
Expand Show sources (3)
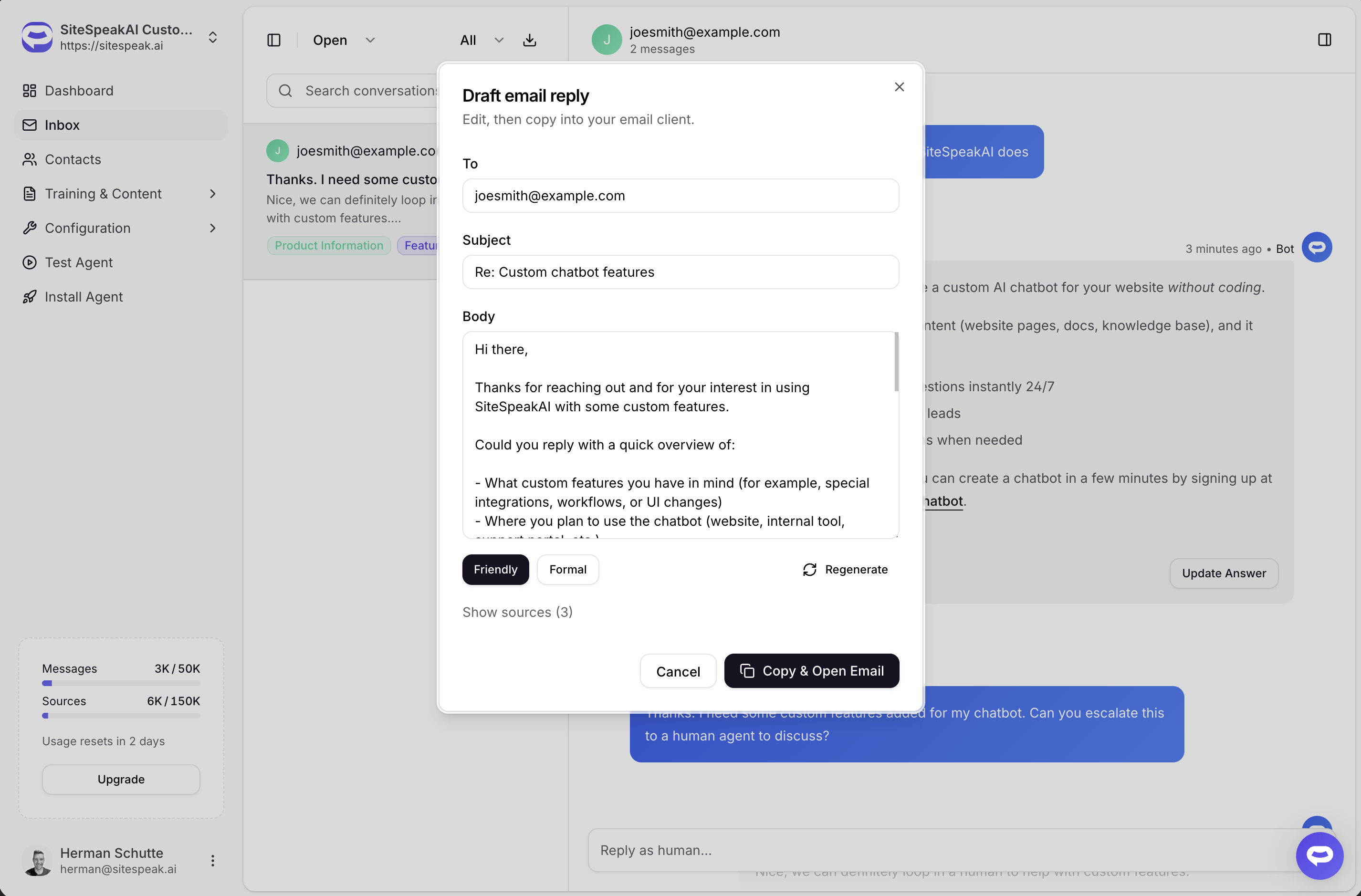(x=517, y=612)
